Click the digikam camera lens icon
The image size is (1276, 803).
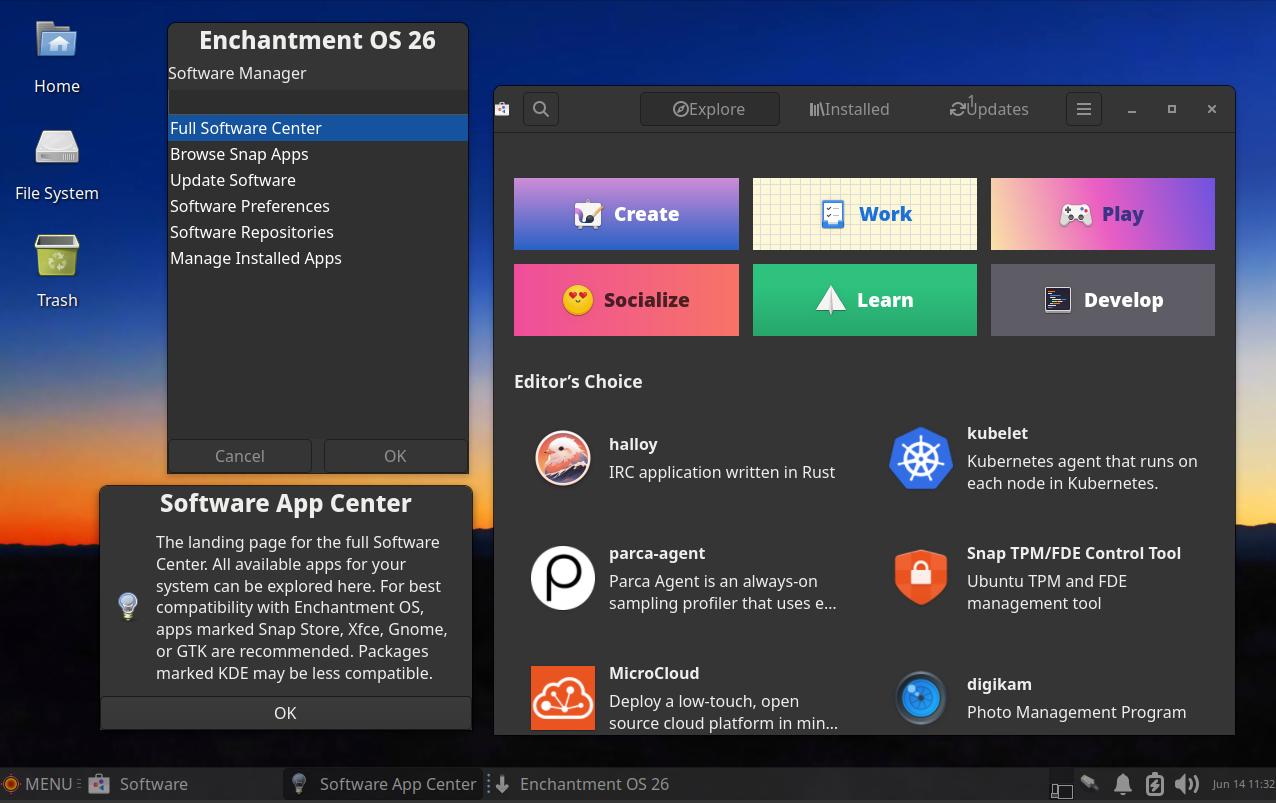[920, 698]
